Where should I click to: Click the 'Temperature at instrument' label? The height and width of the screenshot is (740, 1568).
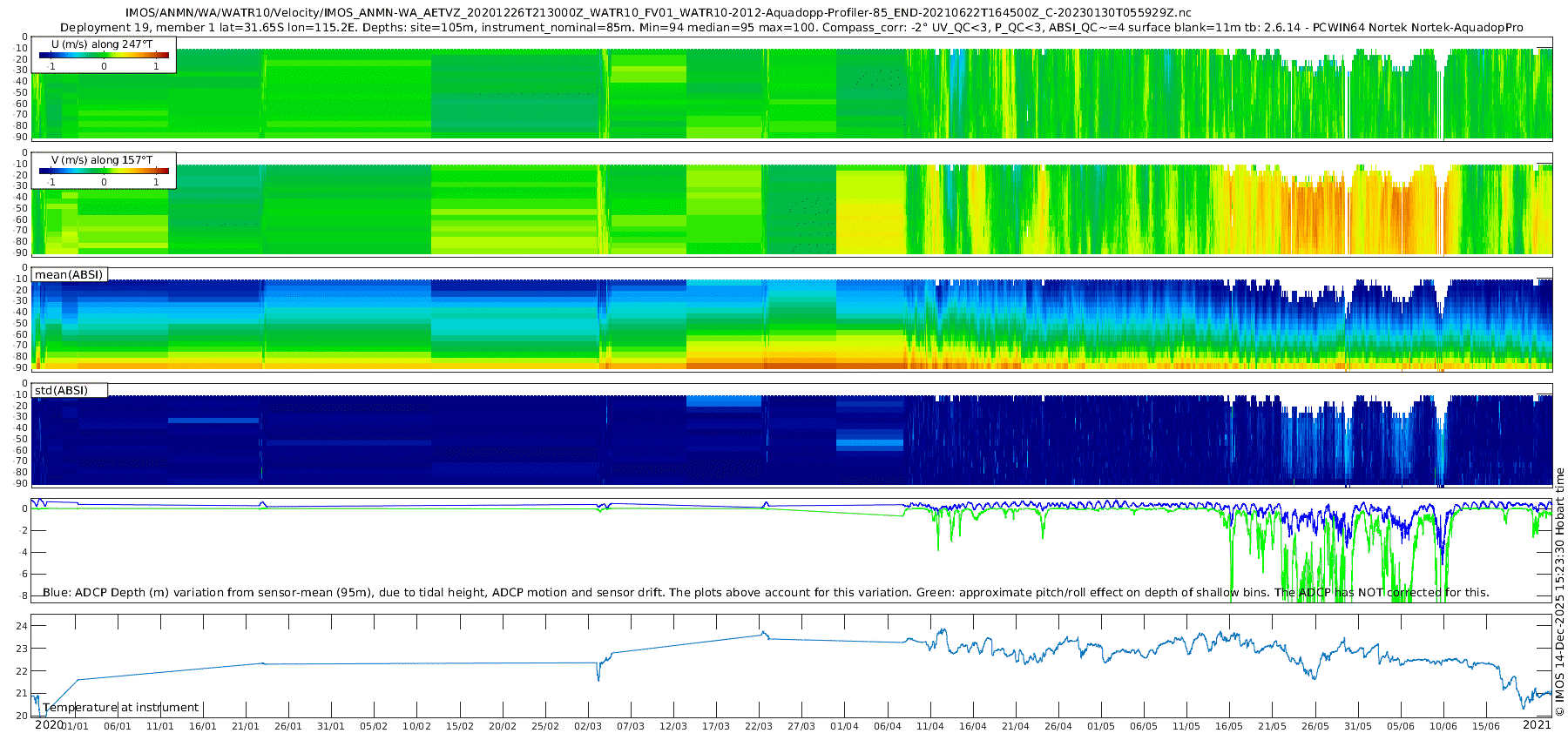(121, 707)
